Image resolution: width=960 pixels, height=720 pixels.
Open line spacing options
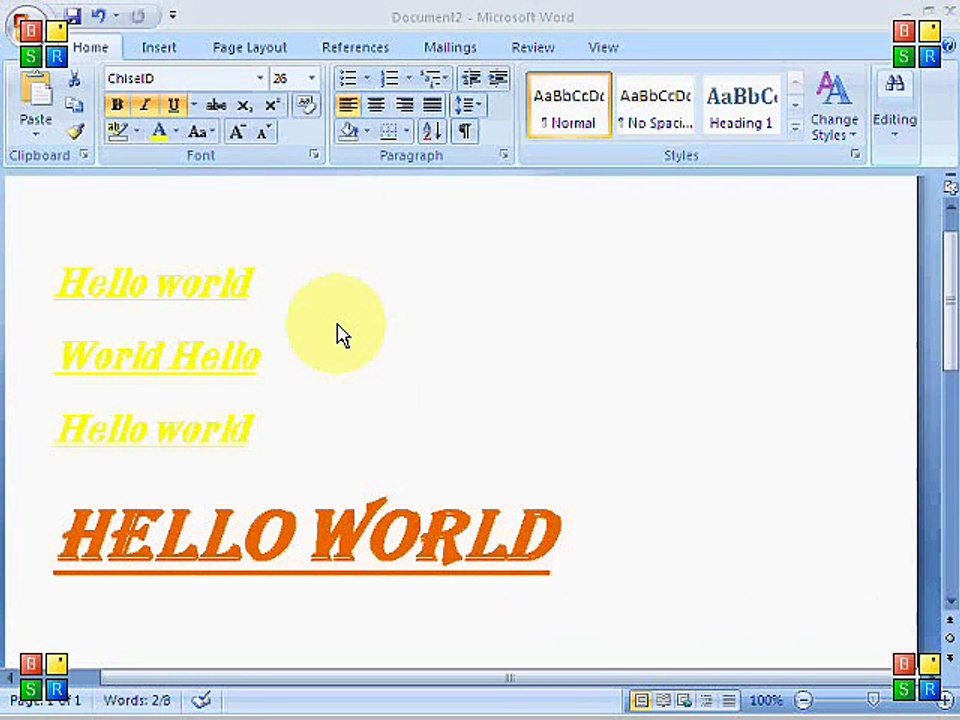point(468,105)
